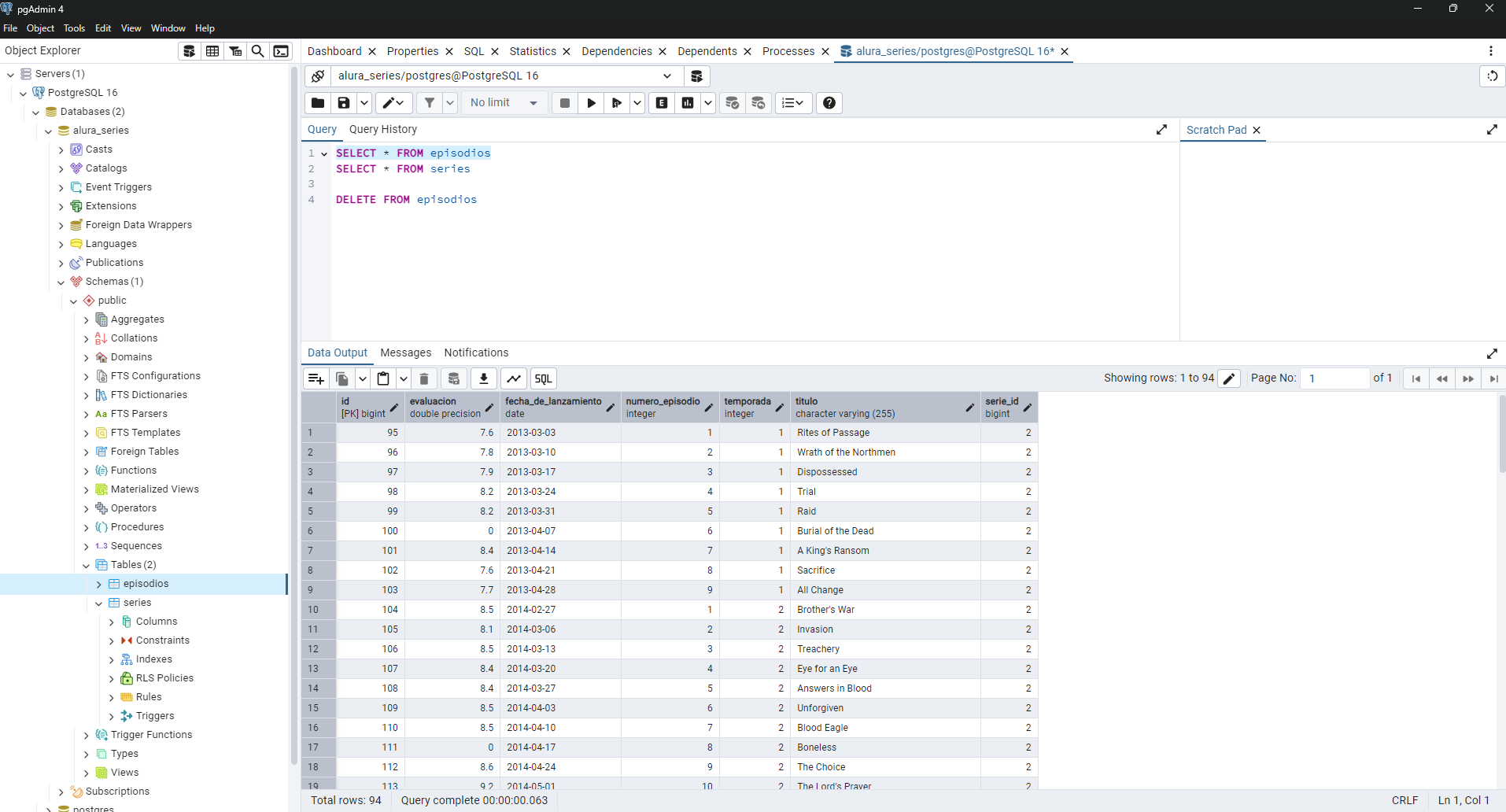Collapse the Schemas (1) node
1506x812 pixels.
point(61,282)
